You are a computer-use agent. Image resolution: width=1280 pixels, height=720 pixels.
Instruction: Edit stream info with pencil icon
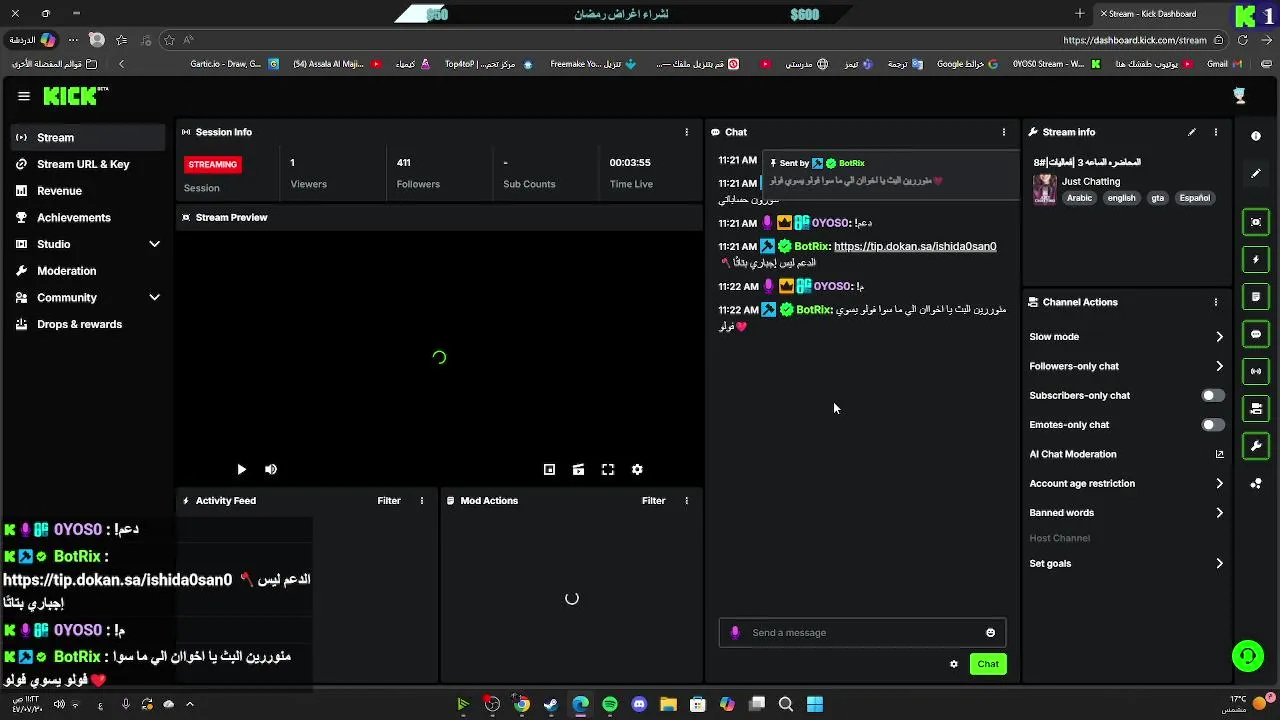point(1192,132)
